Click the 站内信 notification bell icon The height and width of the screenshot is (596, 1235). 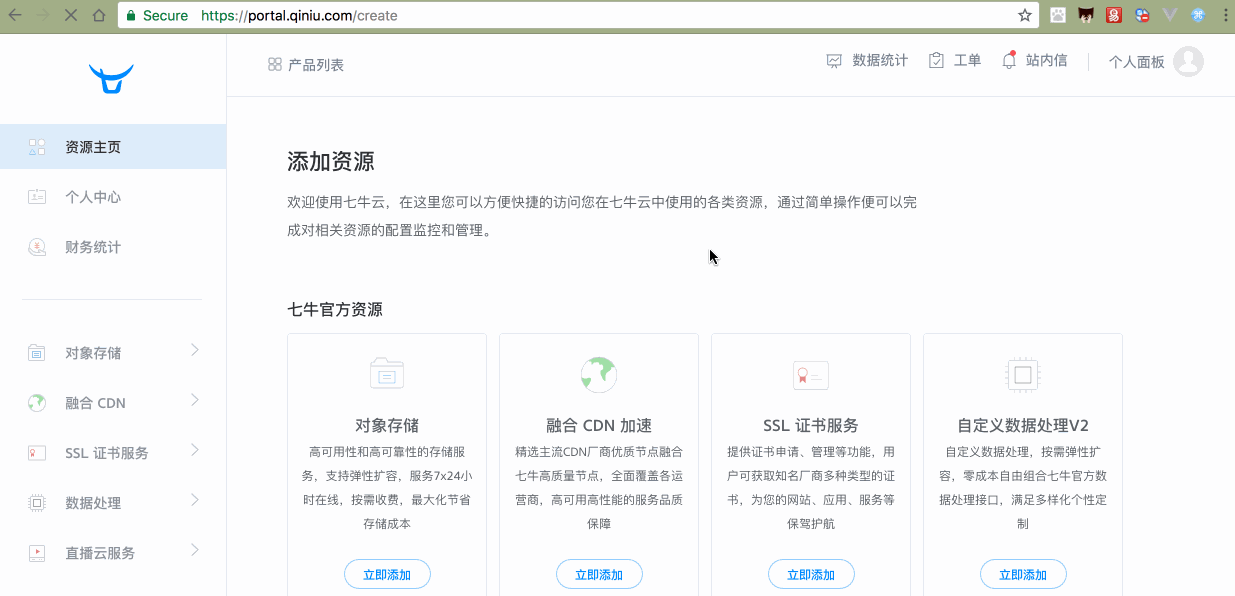[x=1009, y=60]
